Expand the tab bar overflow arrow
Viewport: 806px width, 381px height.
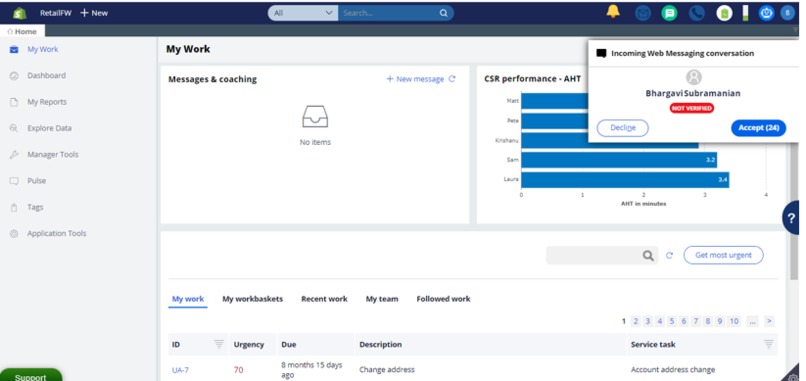pos(795,30)
